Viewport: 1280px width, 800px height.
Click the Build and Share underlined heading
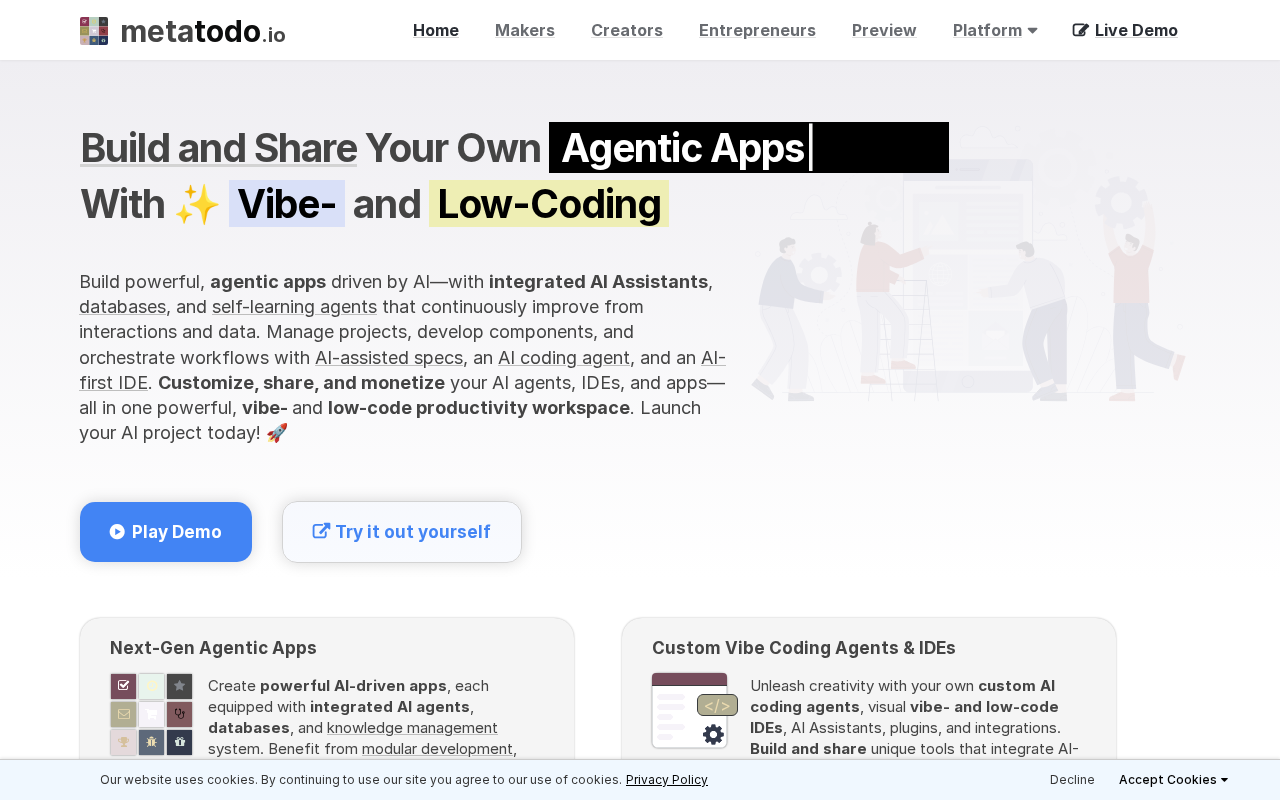[218, 148]
